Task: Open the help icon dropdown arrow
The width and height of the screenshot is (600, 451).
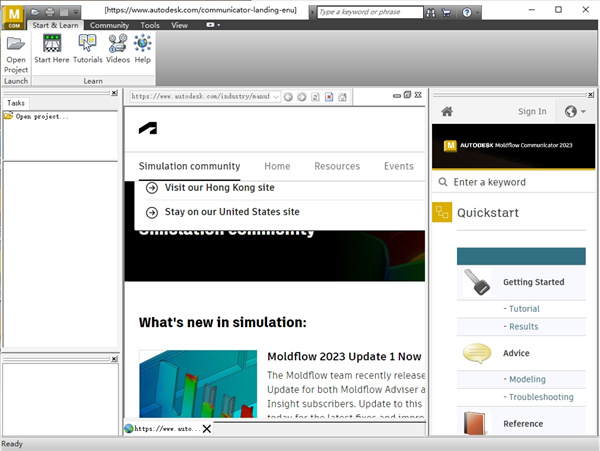Action: pyautogui.click(x=477, y=13)
